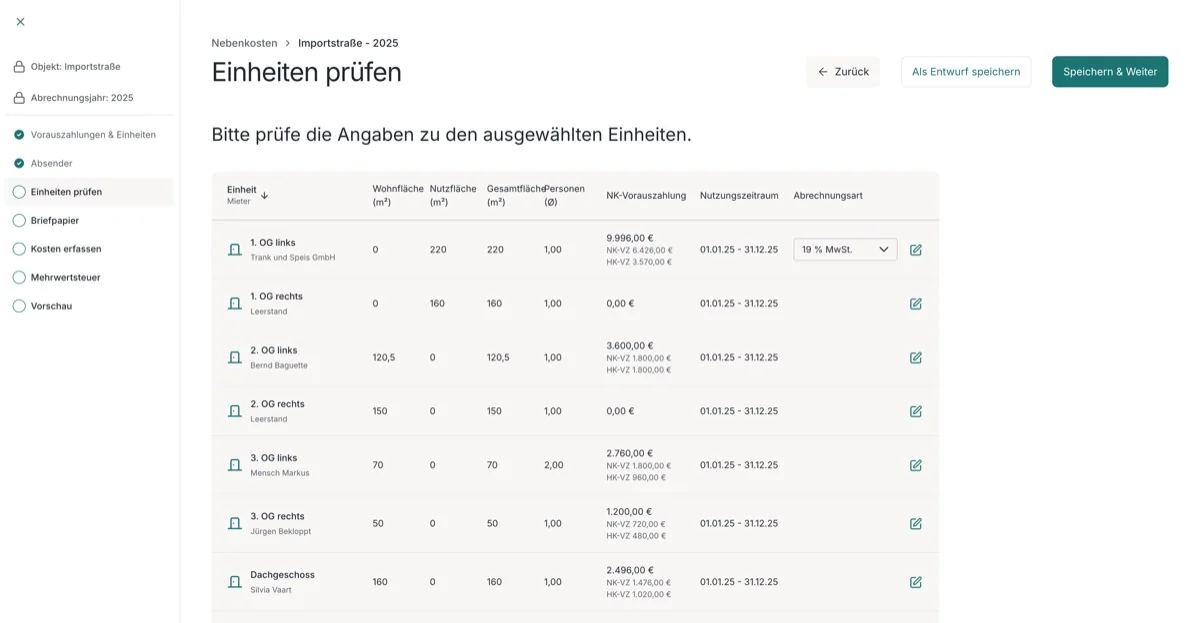Select the Vorschau step circle
Screen dimensions: 1200x623
click(19, 306)
